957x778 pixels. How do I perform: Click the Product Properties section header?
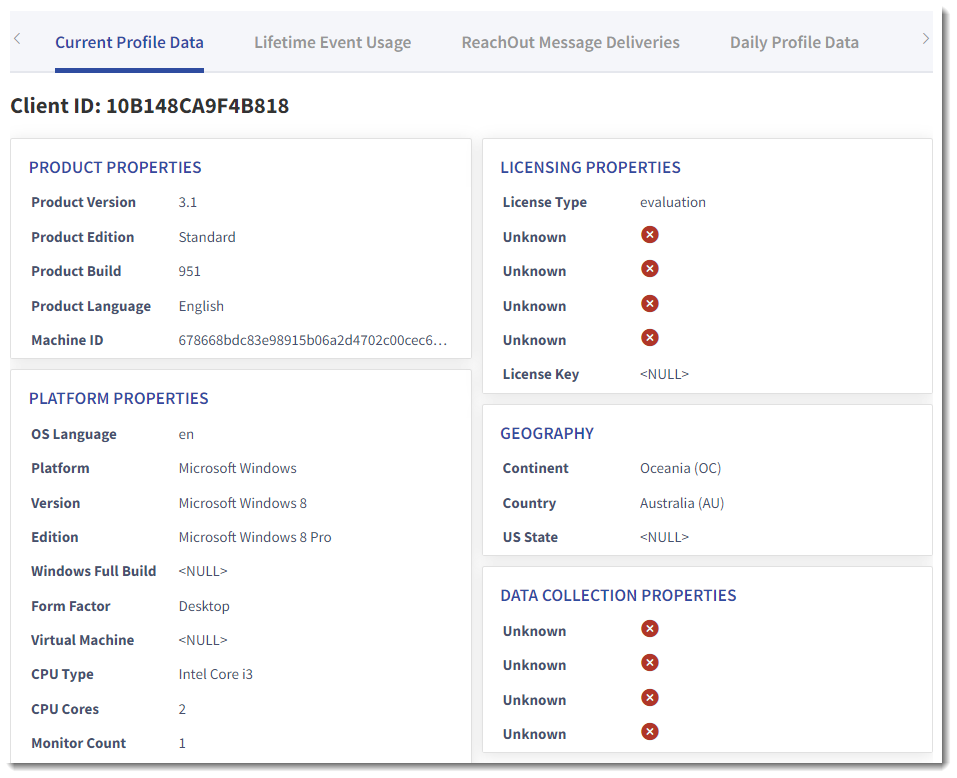[115, 168]
